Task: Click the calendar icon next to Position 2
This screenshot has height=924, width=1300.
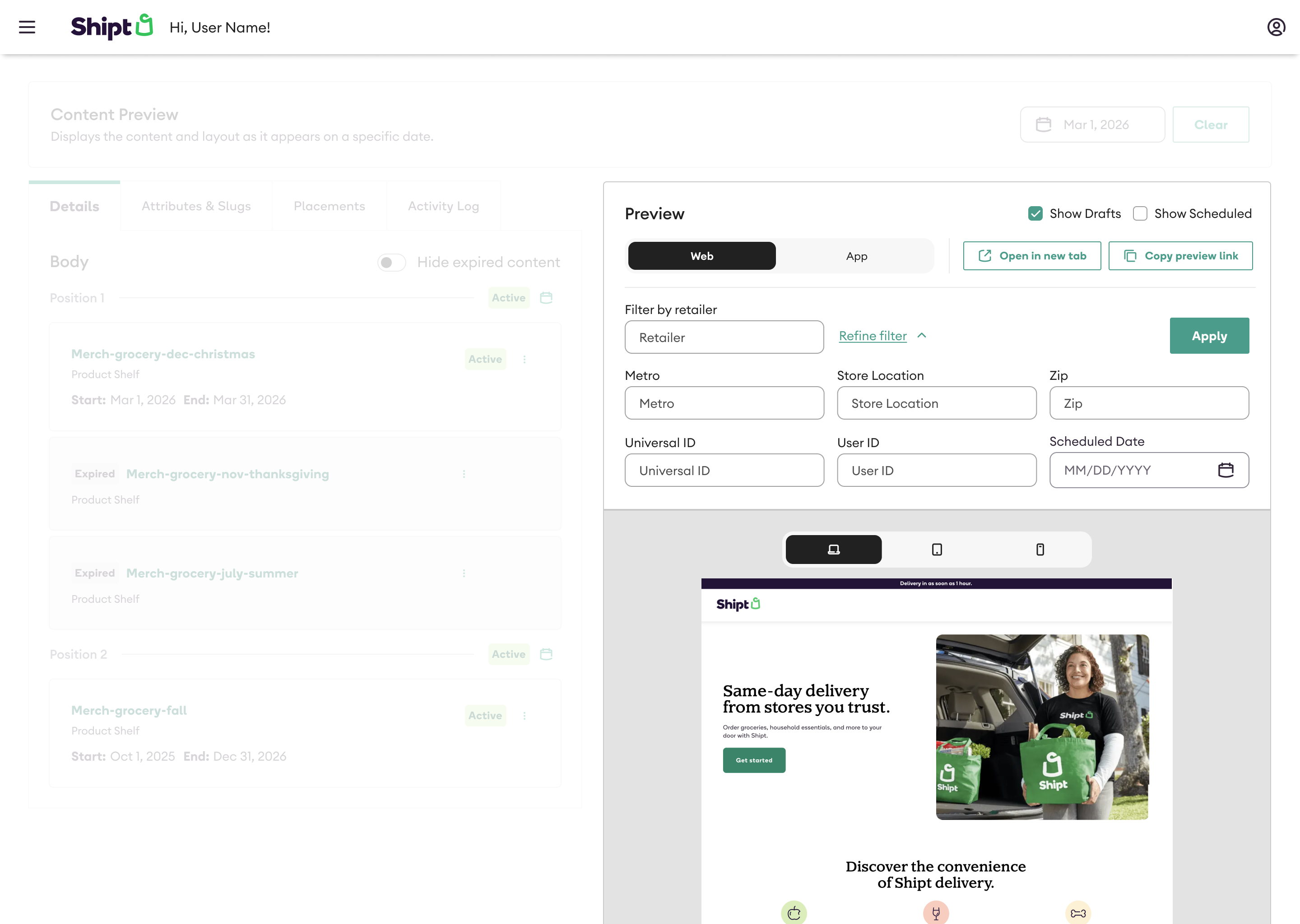Action: coord(546,654)
